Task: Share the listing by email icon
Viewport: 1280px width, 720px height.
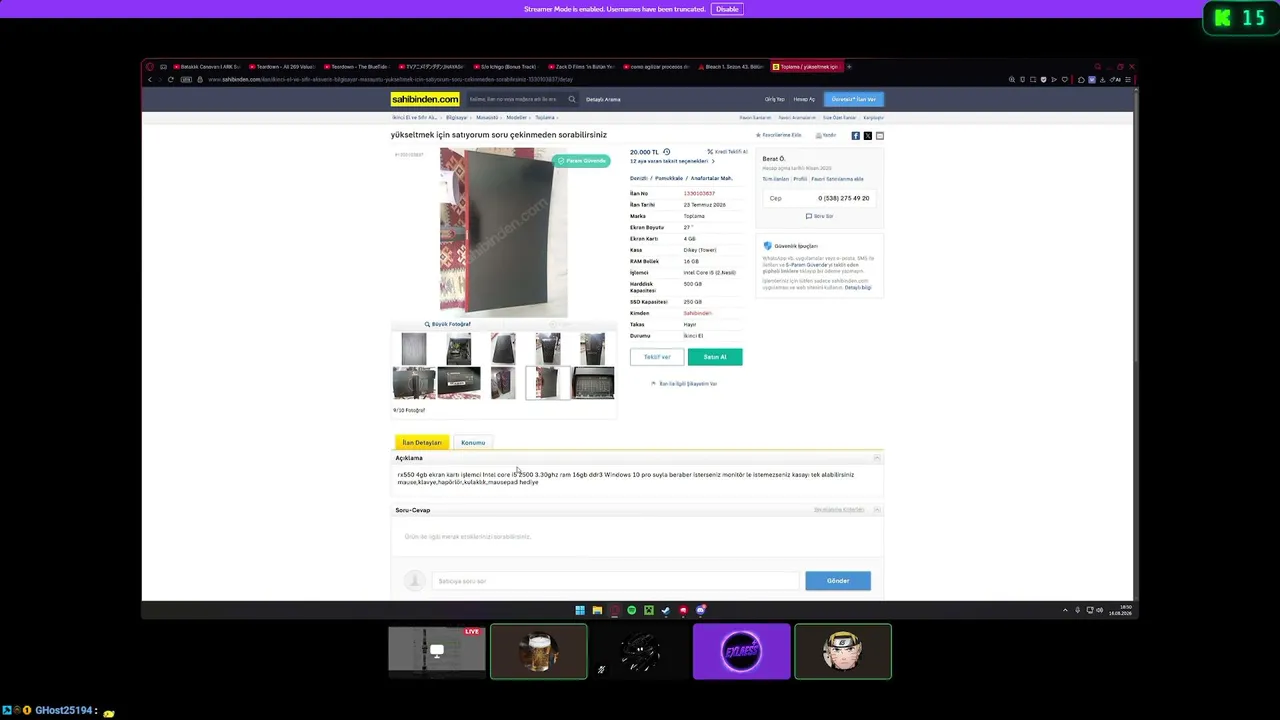Action: click(x=879, y=135)
